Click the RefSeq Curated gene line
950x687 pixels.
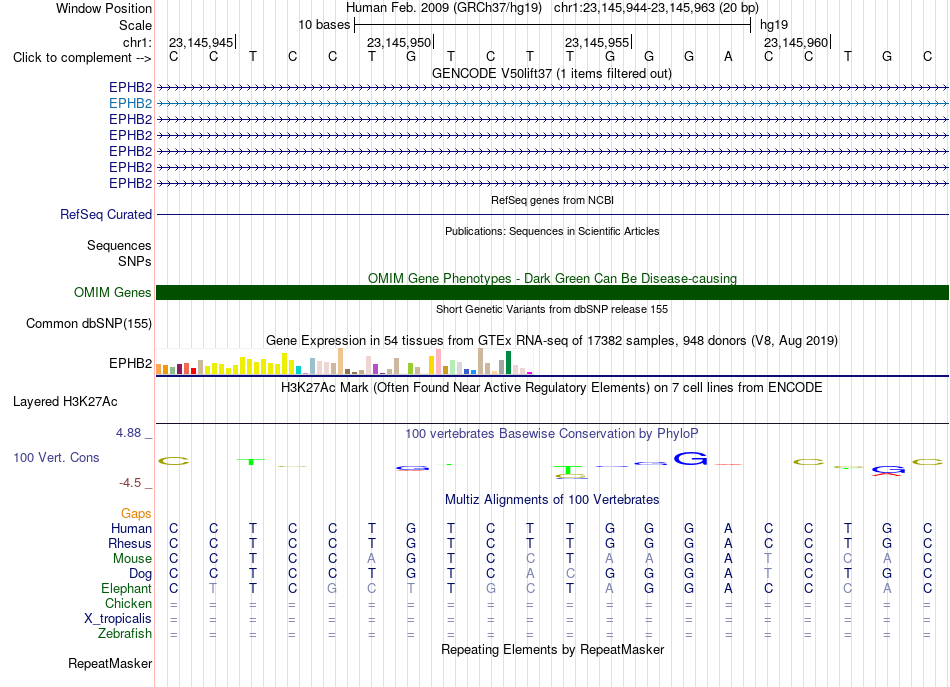(x=552, y=214)
